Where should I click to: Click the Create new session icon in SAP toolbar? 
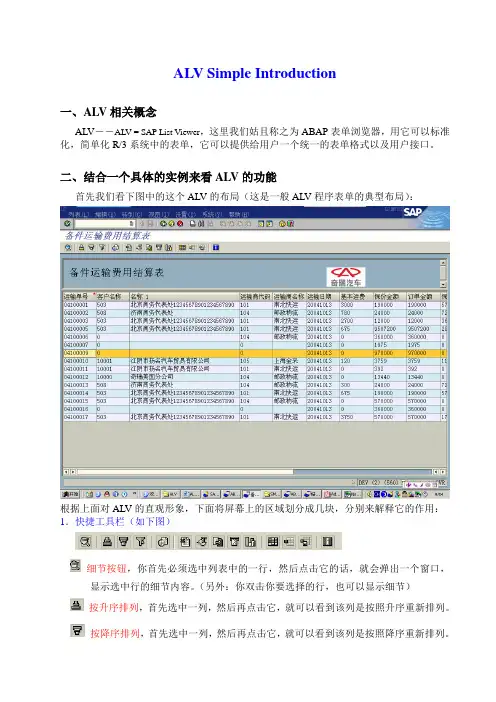[261, 223]
